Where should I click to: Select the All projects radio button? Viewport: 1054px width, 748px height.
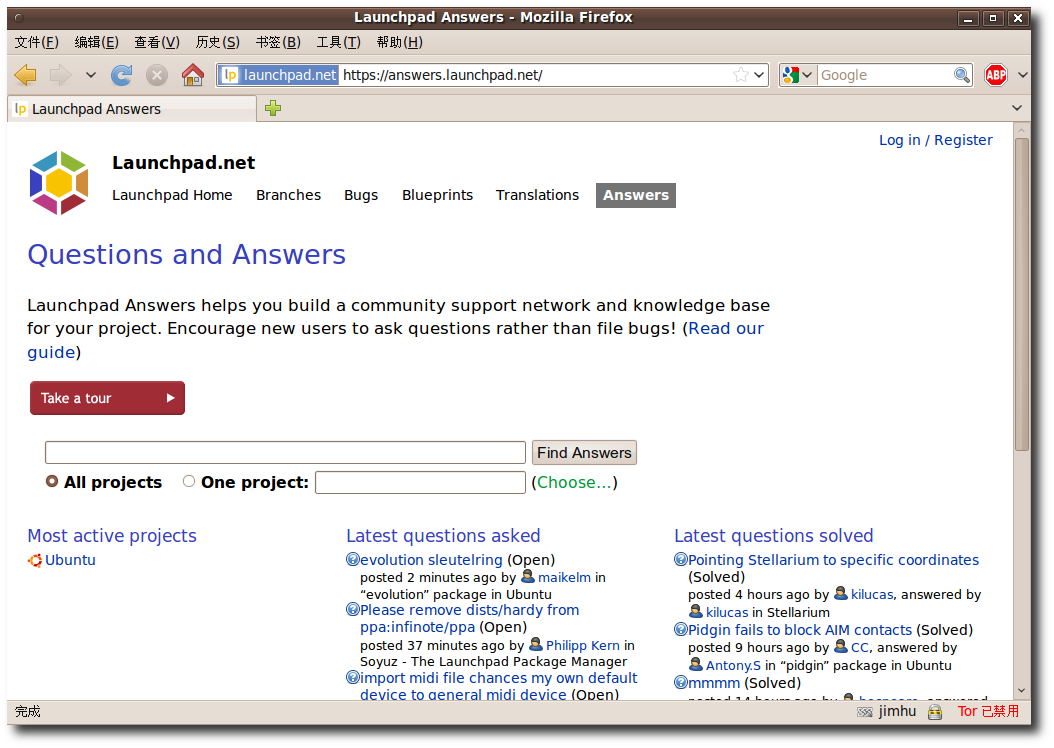pos(52,481)
